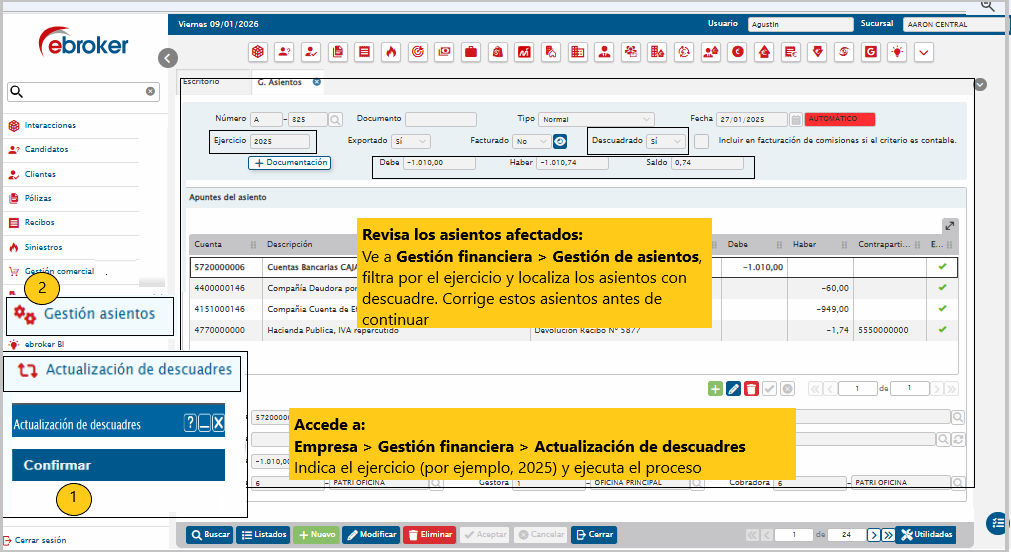Enable Incluir en facturación de comisiones checkbox

click(702, 141)
